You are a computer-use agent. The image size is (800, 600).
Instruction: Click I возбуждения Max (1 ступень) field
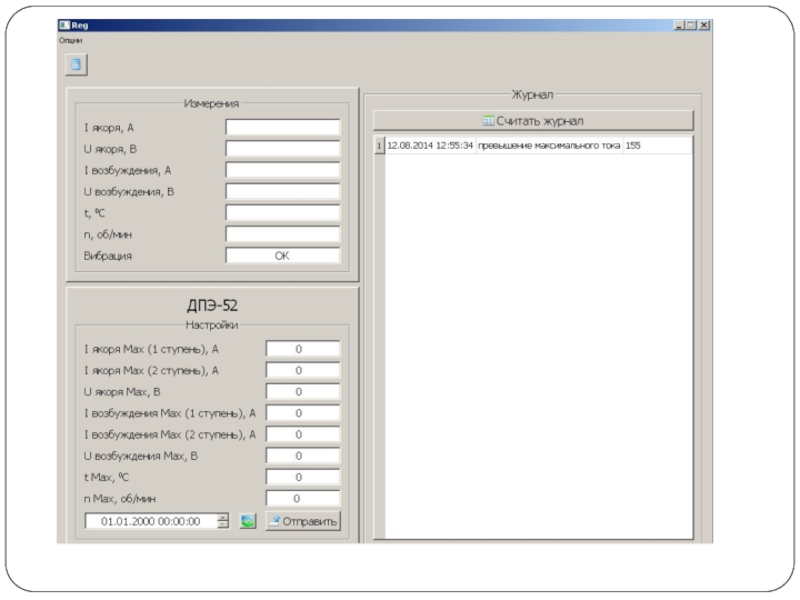[303, 413]
